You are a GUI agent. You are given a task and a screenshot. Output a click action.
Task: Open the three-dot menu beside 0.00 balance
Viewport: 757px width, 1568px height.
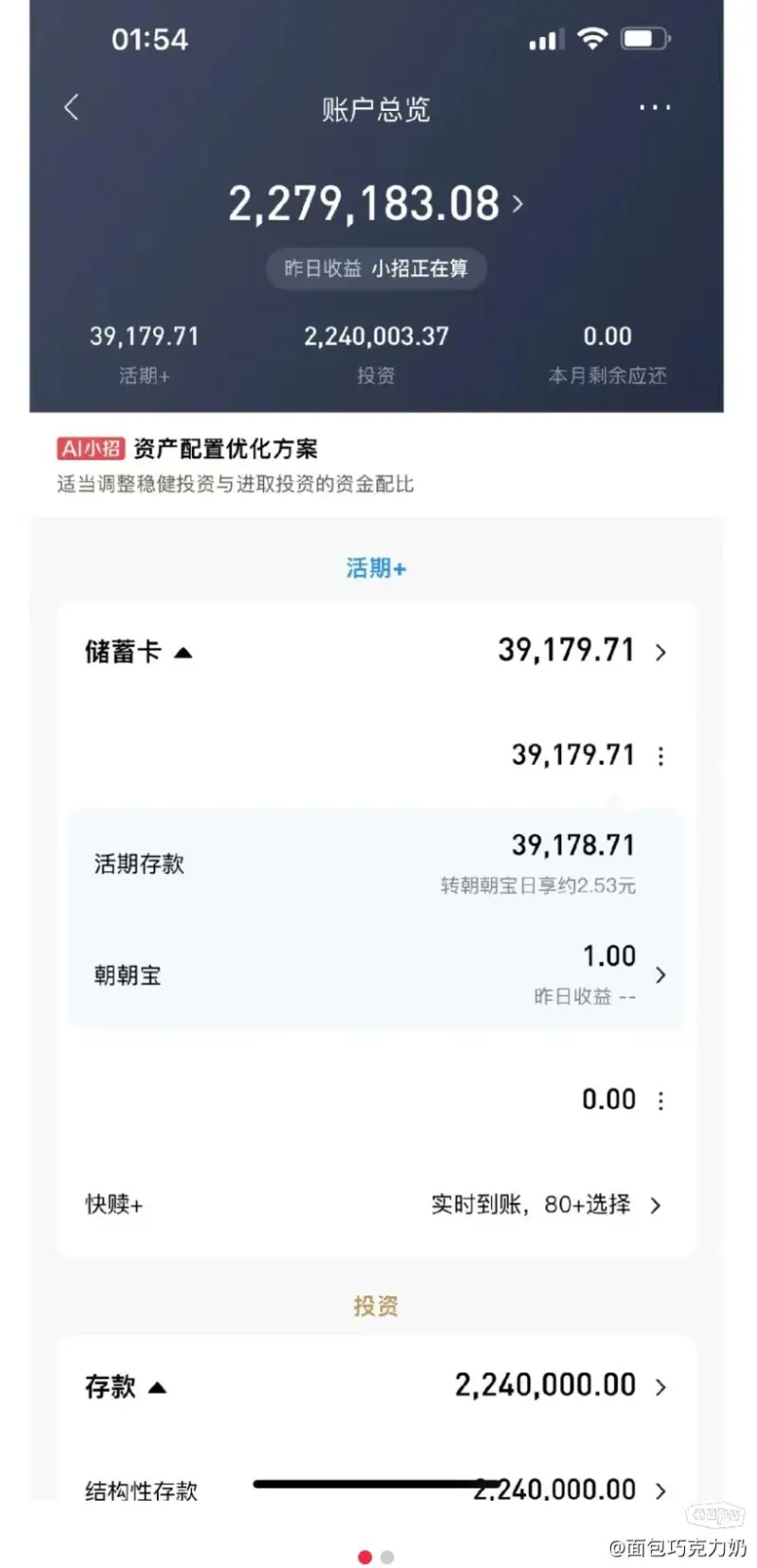(x=659, y=1099)
